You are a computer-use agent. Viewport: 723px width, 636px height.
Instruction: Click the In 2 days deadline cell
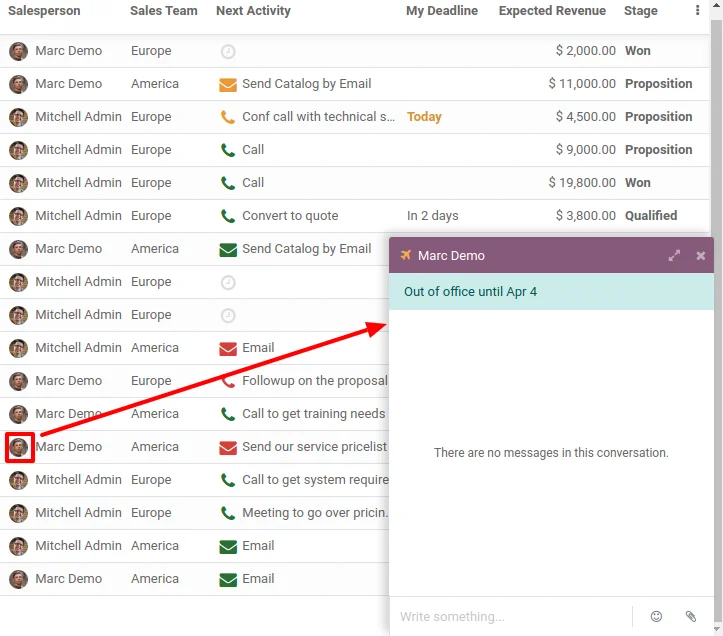coord(433,216)
